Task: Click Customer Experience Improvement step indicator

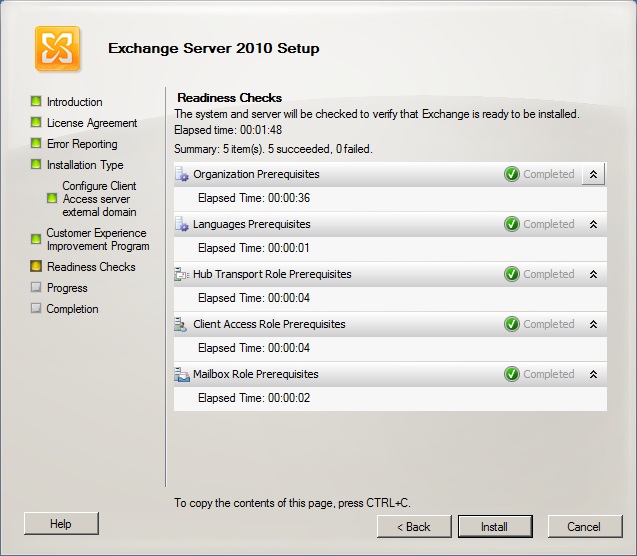Action: coord(36,239)
